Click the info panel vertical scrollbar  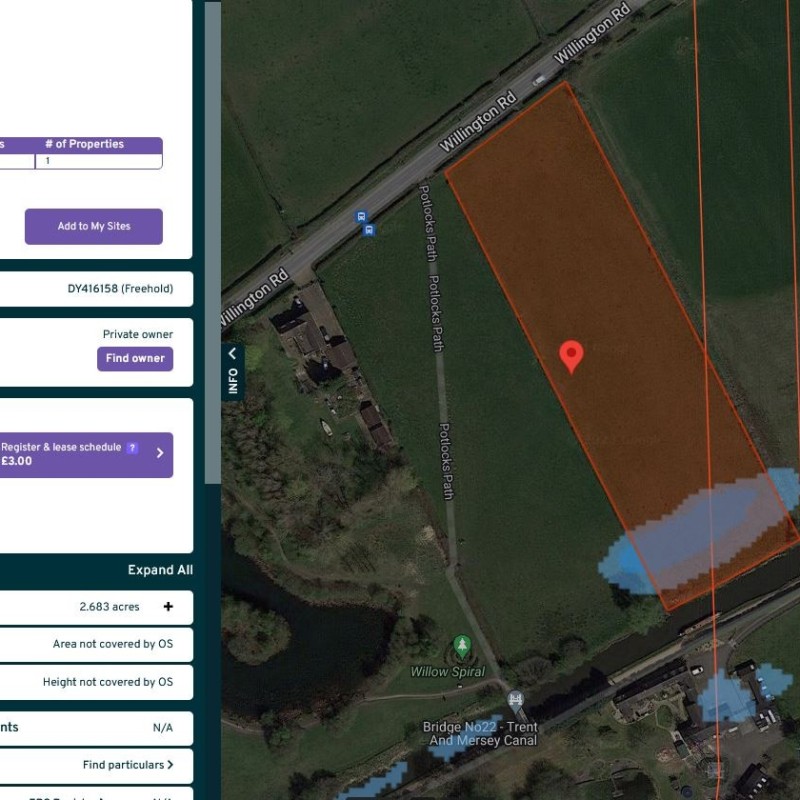point(212,240)
